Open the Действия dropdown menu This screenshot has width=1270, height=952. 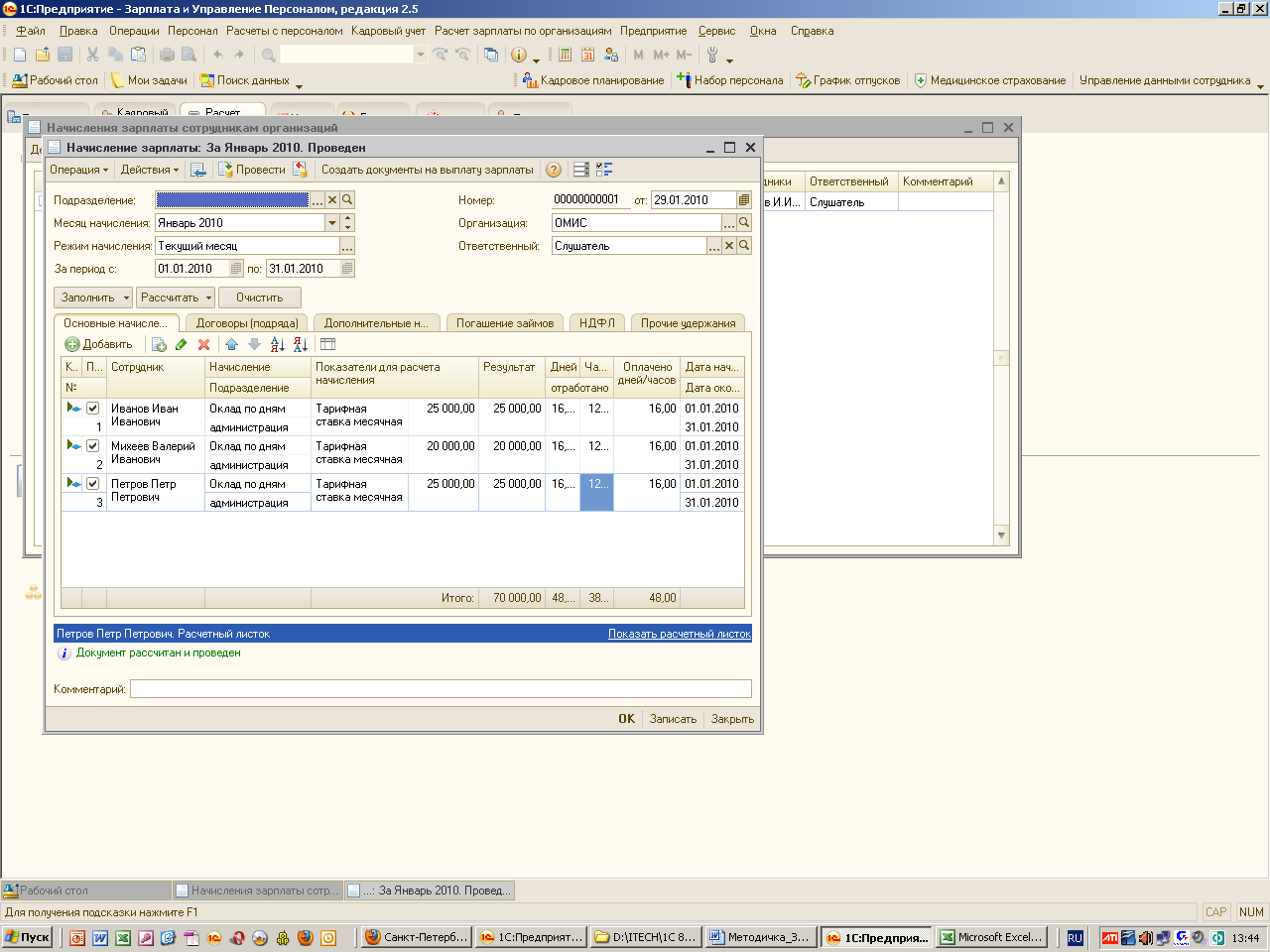[x=150, y=170]
